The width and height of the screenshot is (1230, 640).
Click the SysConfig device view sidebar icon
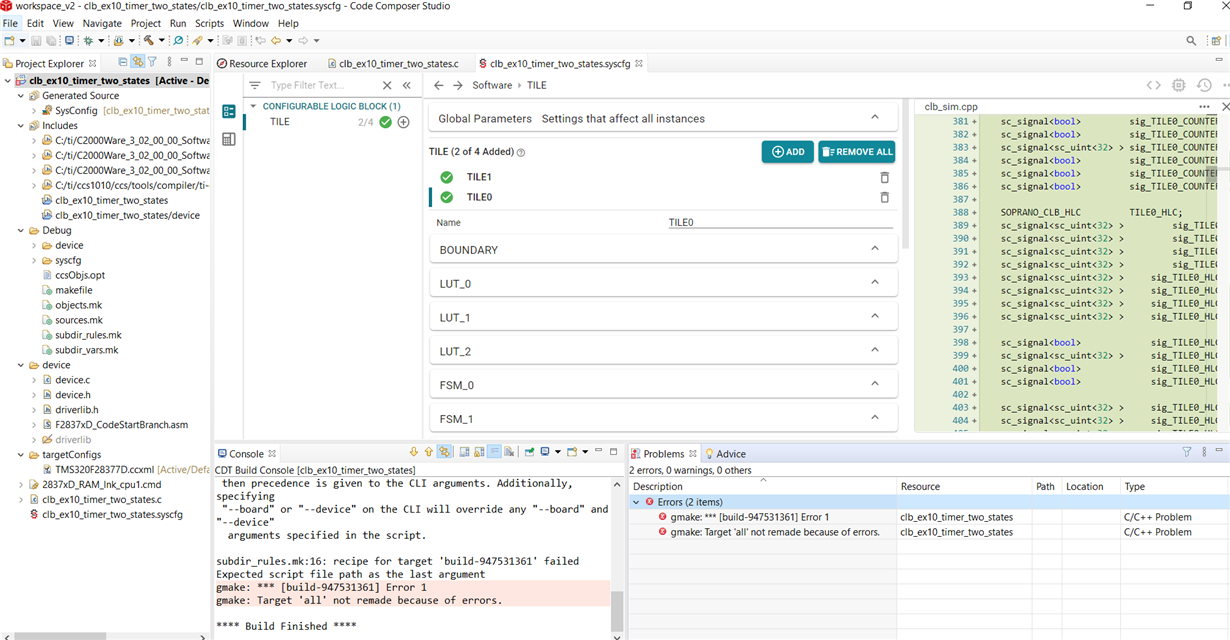(x=229, y=139)
